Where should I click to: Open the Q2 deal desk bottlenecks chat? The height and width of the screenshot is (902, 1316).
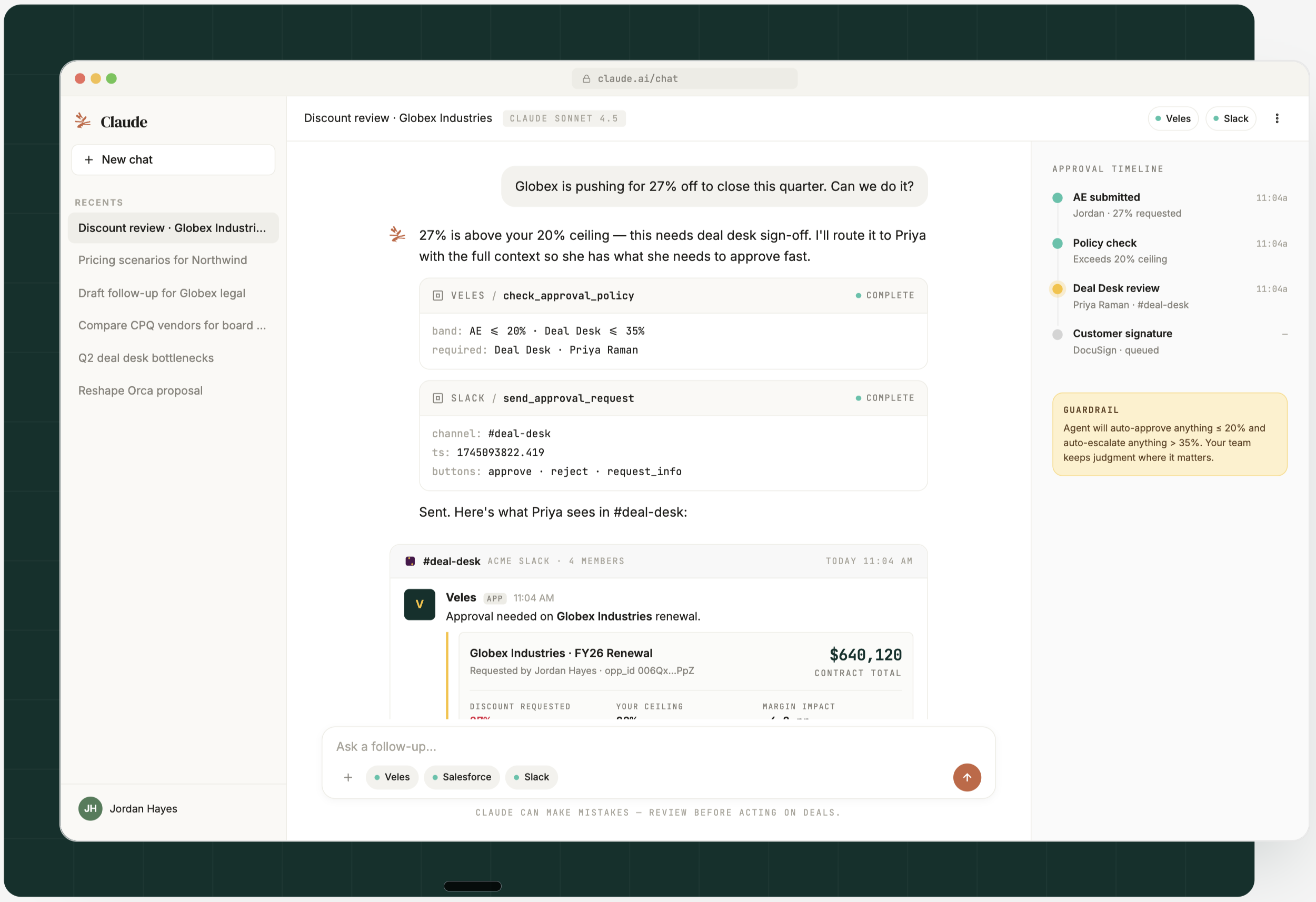coord(145,357)
